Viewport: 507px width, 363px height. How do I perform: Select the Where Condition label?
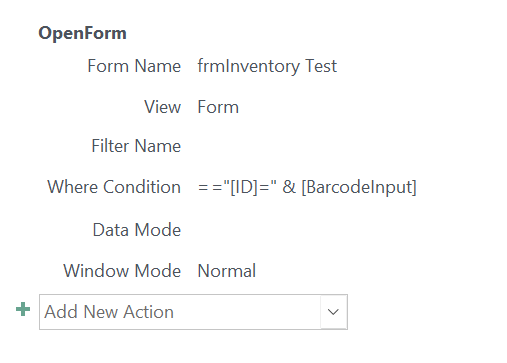point(114,187)
